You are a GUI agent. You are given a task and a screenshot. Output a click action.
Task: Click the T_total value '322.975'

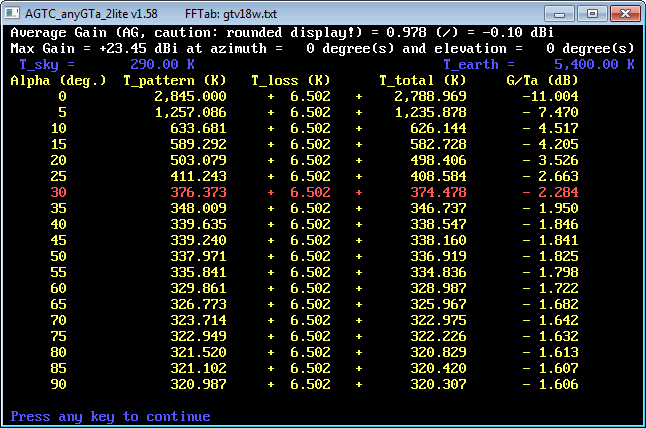pyautogui.click(x=438, y=320)
